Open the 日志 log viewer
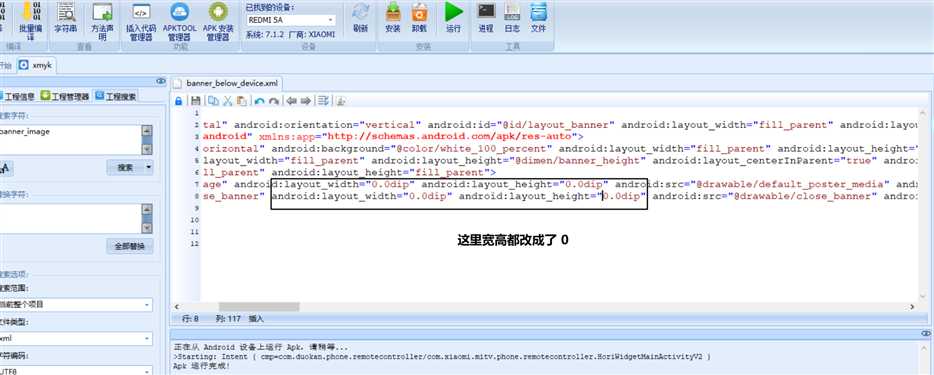934x375 pixels. pos(512,18)
